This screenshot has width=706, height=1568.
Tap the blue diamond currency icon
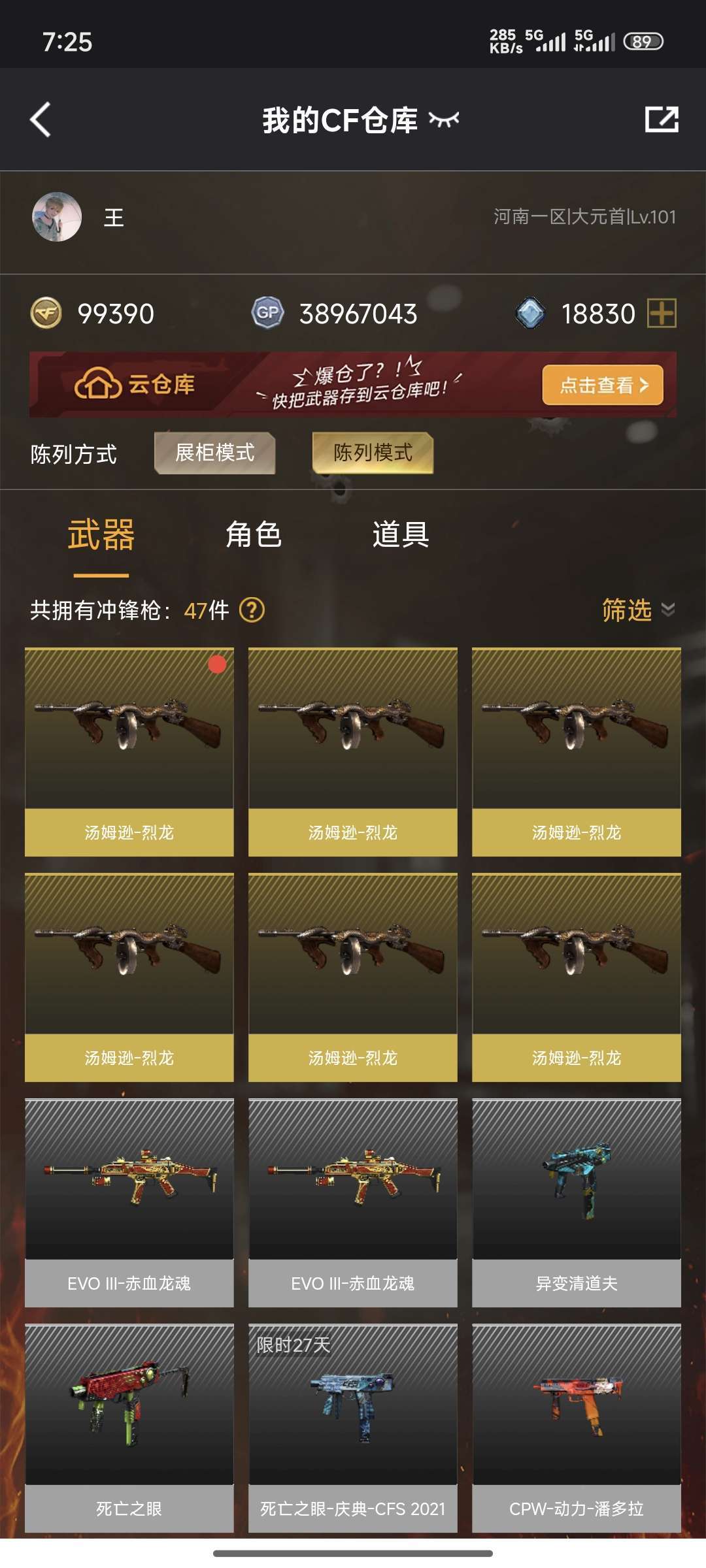point(530,313)
